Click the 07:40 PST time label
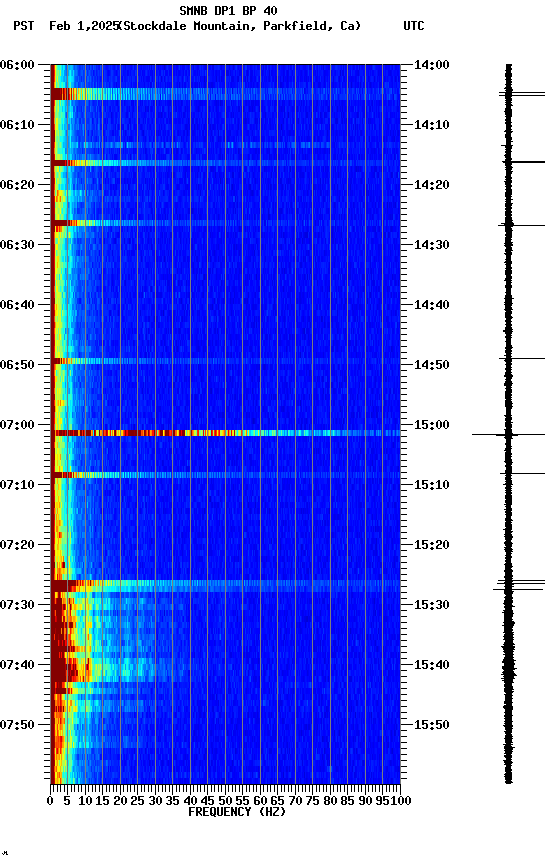Image resolution: width=552 pixels, height=864 pixels. pyautogui.click(x=17, y=666)
